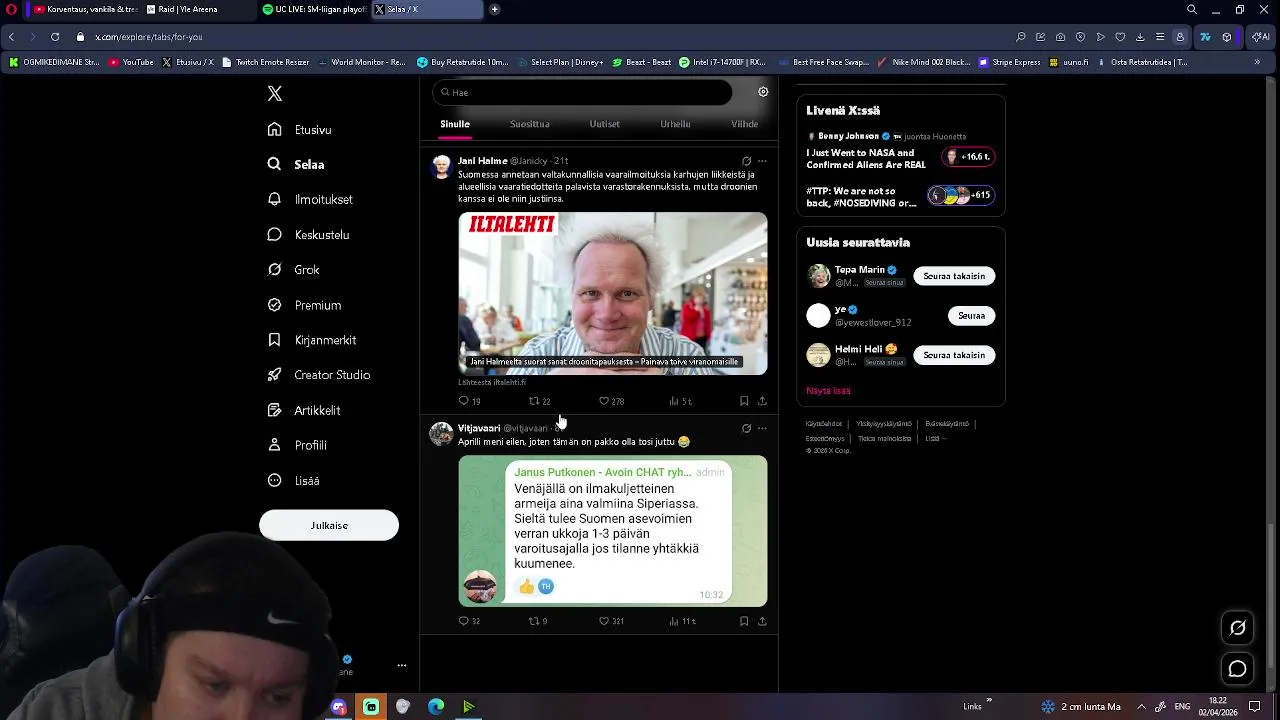Click the Julkaise post button
The width and height of the screenshot is (1280, 720).
[x=329, y=525]
